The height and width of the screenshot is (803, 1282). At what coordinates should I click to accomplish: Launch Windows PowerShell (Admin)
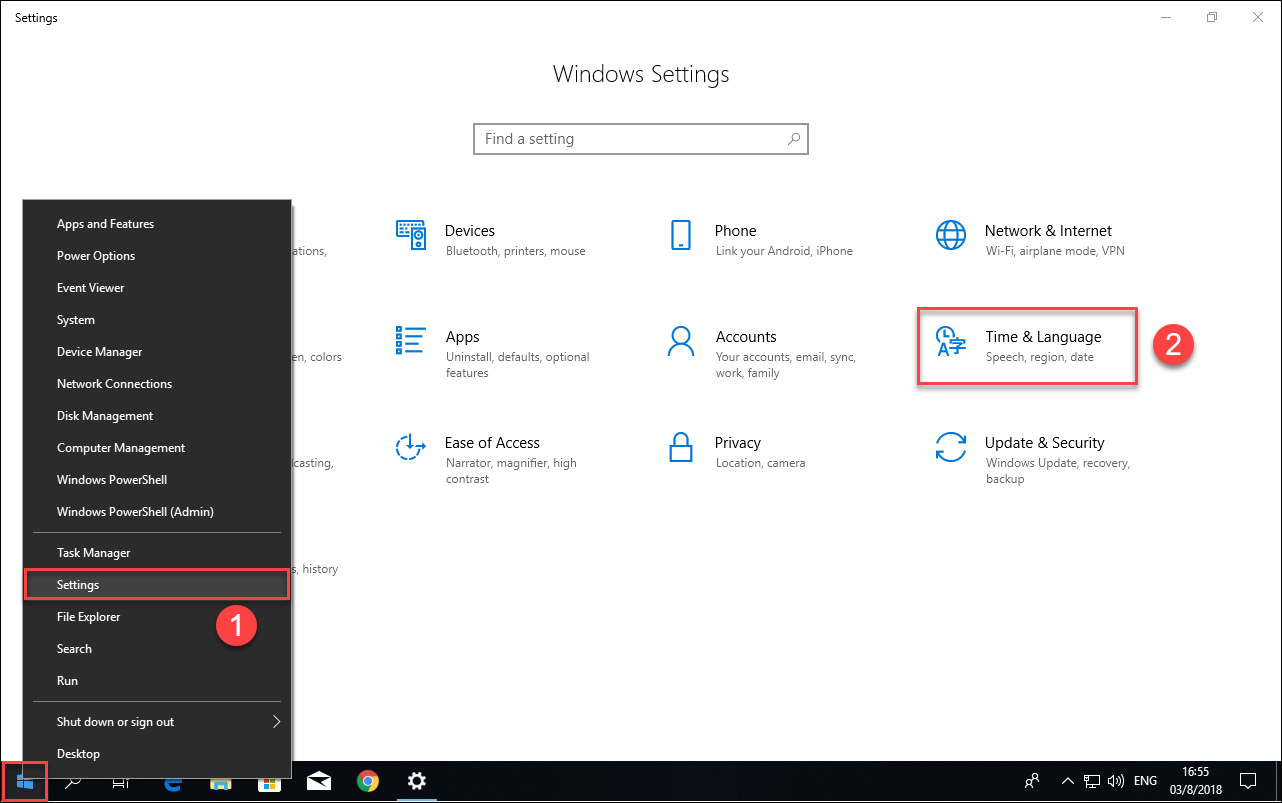[x=157, y=512]
